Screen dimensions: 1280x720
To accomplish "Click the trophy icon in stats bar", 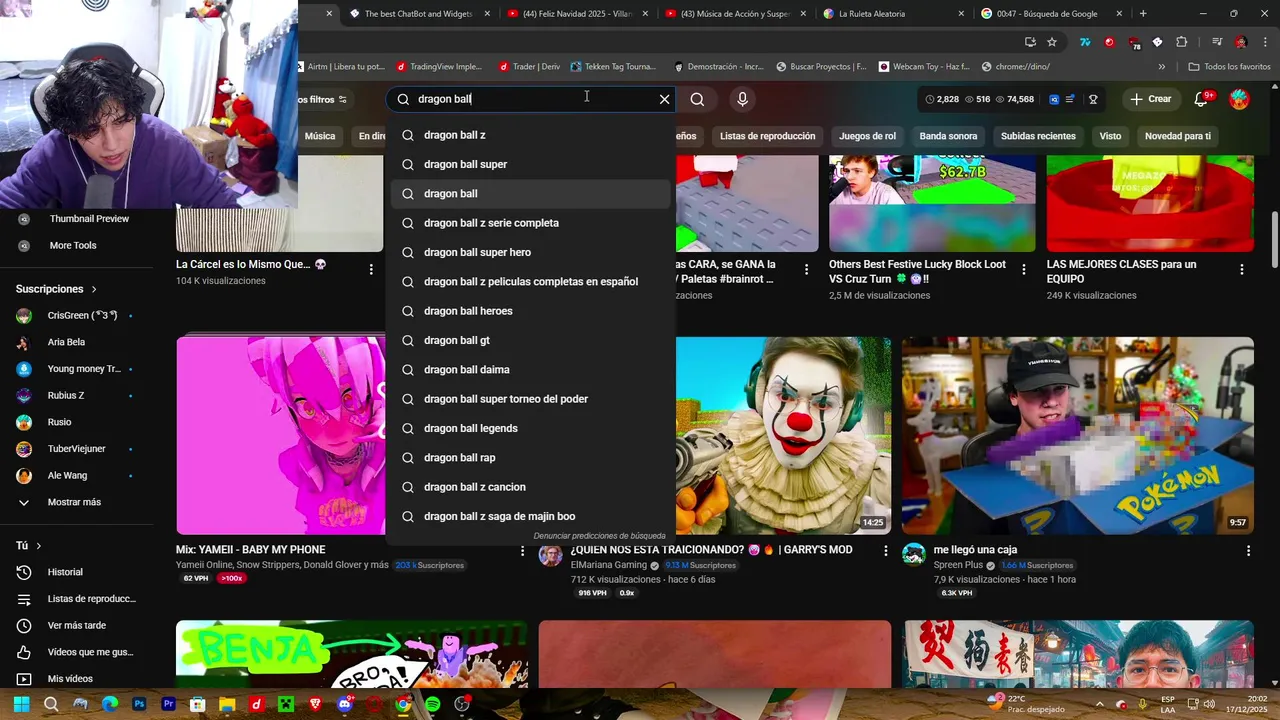I will pos(1093,99).
